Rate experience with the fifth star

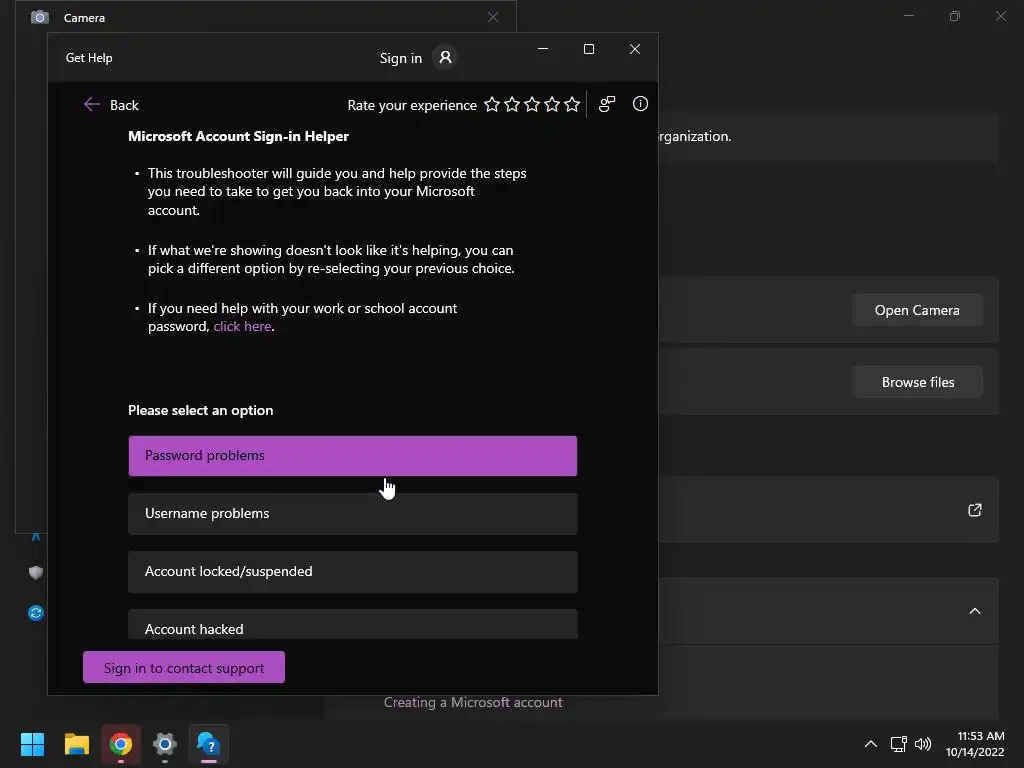(x=572, y=104)
